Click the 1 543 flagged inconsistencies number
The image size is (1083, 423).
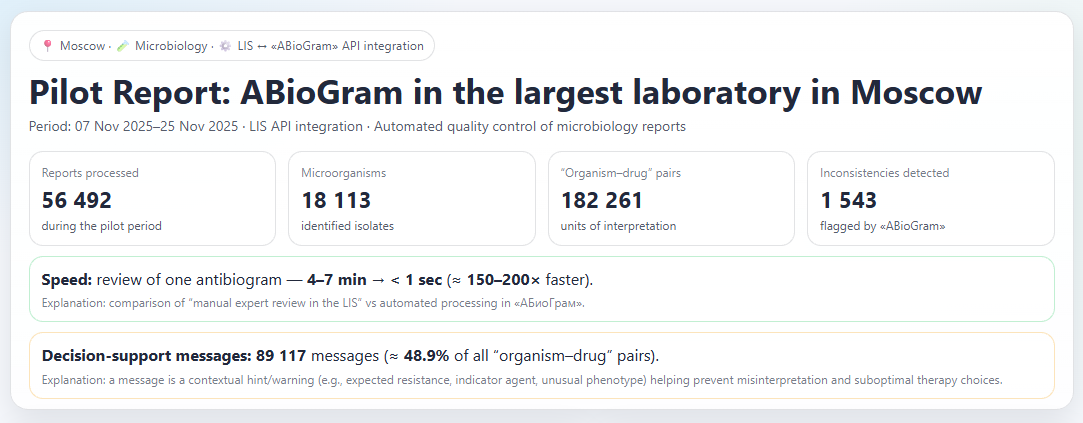pos(848,200)
